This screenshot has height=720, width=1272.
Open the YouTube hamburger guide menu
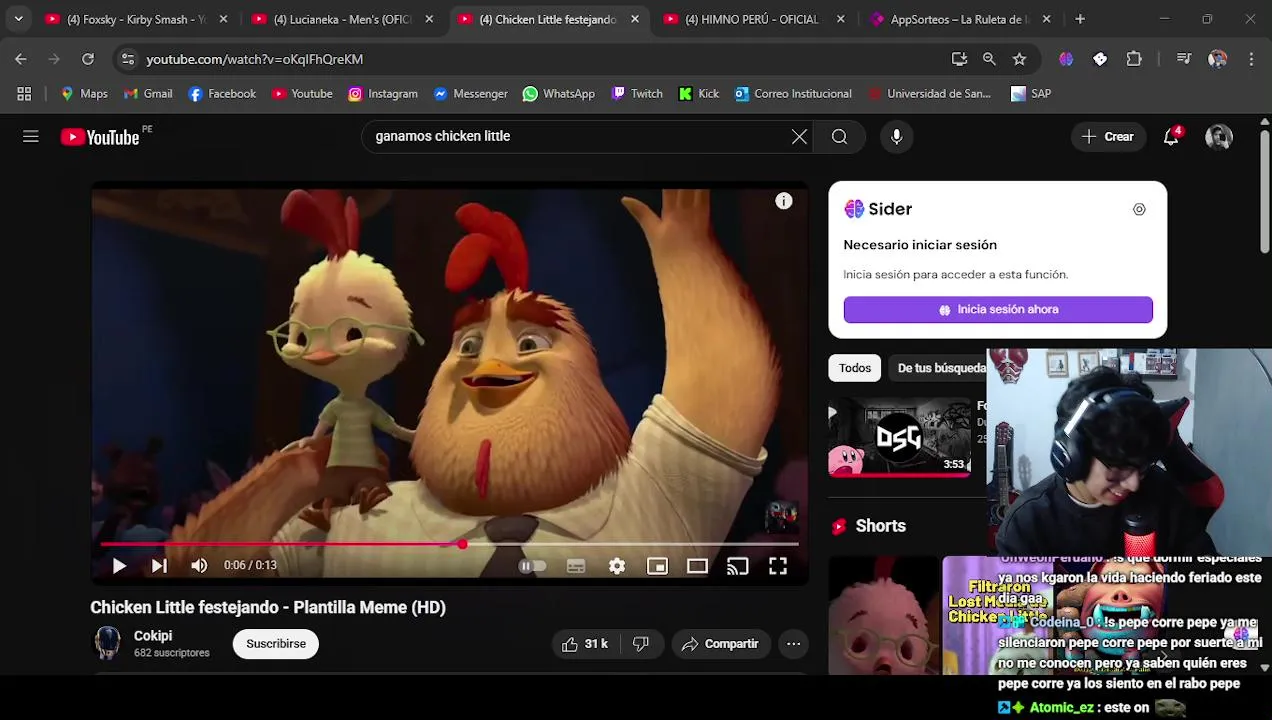[x=31, y=137]
